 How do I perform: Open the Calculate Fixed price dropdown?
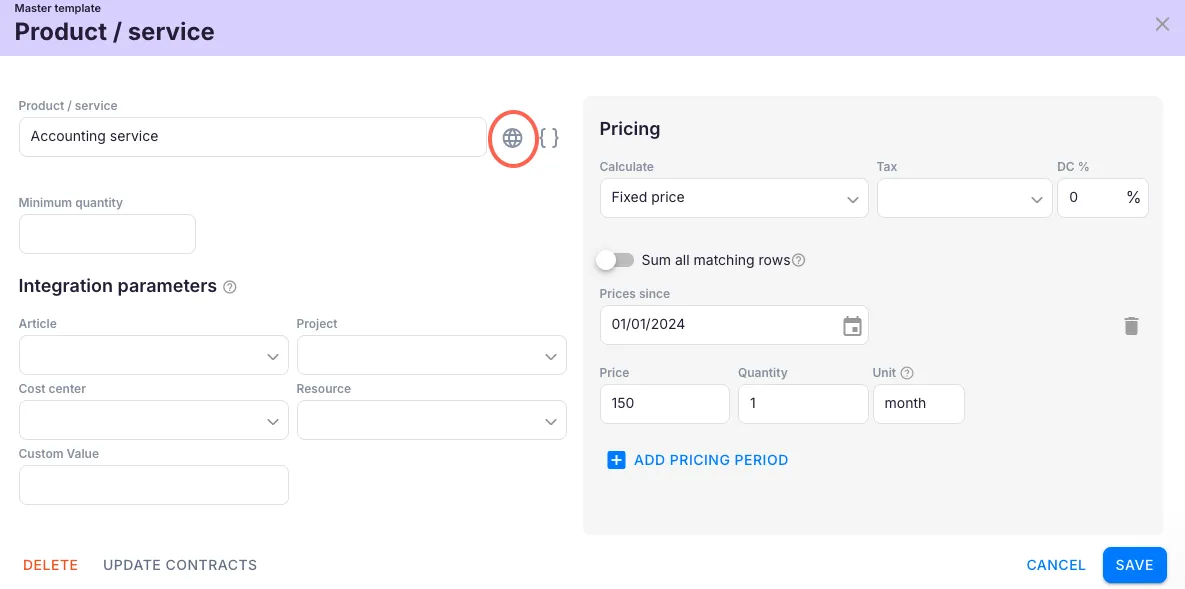(733, 198)
